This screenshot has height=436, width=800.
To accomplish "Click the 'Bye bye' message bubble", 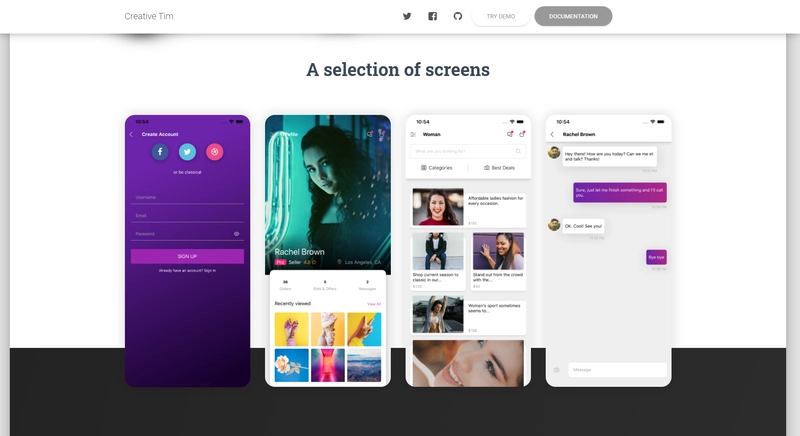I will [x=657, y=257].
